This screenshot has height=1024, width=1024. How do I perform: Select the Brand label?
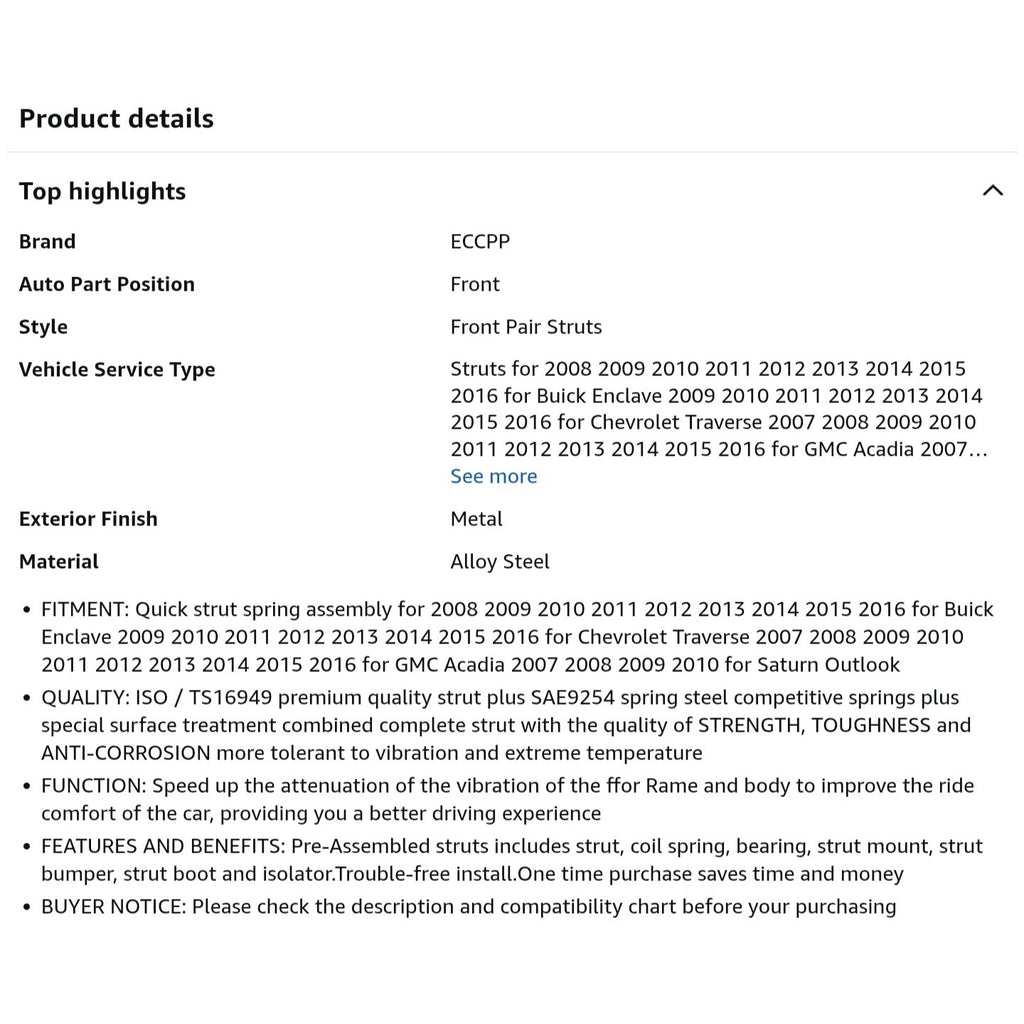(x=47, y=242)
